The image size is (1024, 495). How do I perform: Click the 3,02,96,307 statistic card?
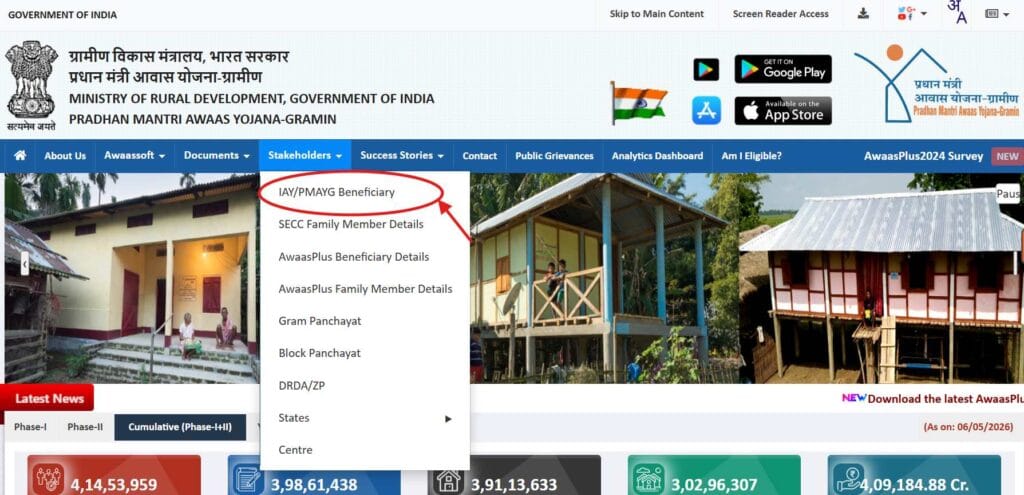point(714,475)
